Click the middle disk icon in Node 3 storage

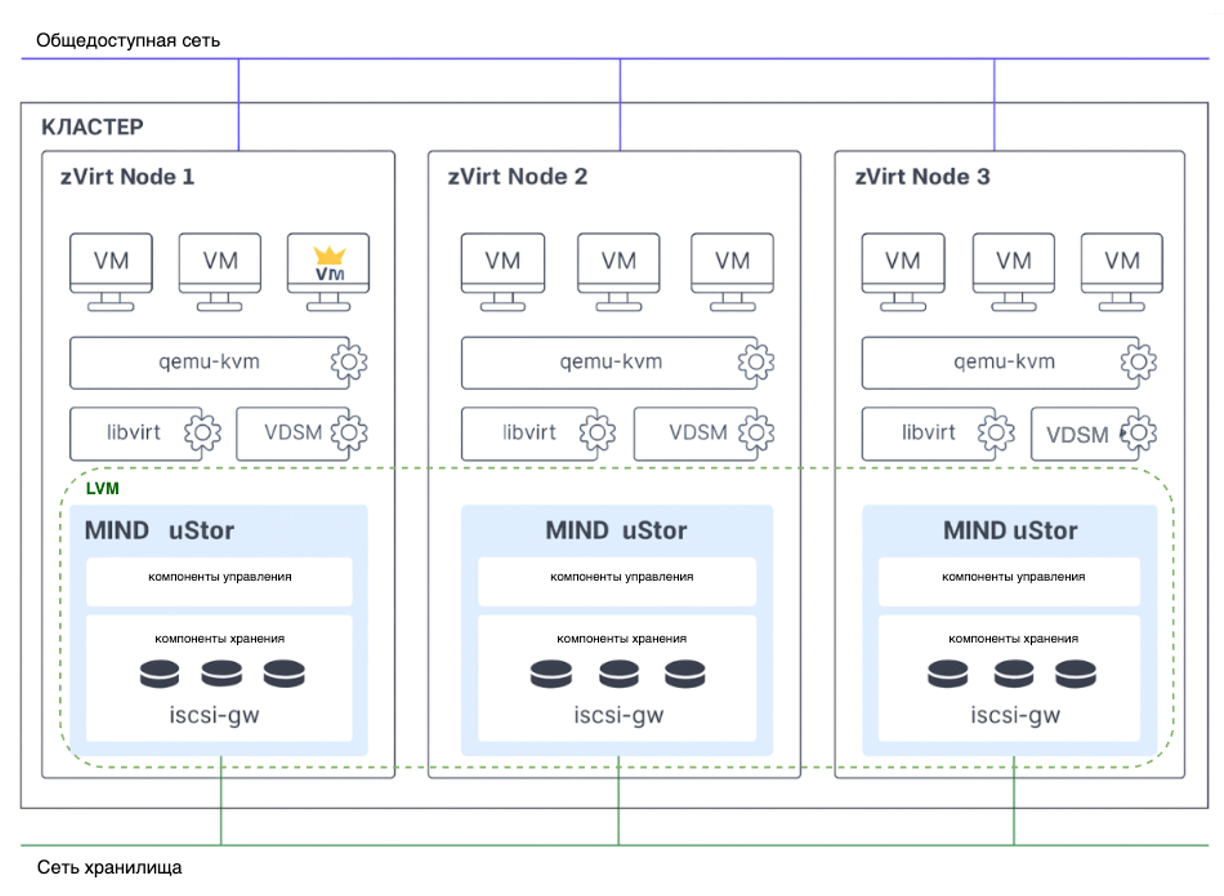1014,674
